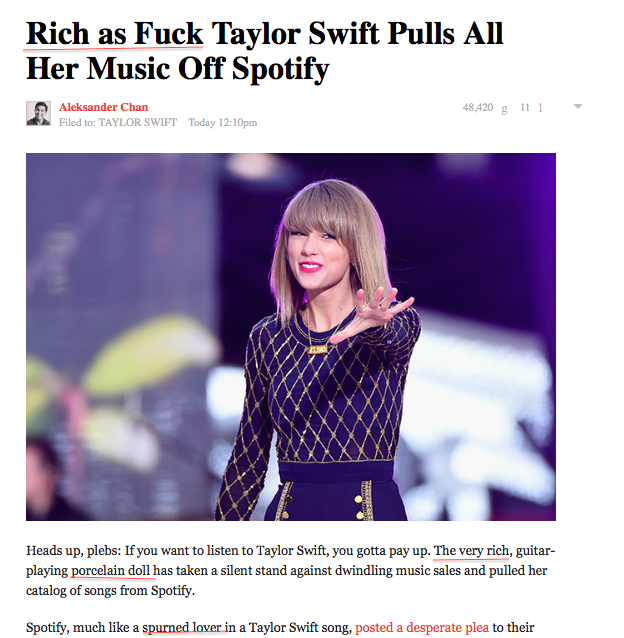Click the '1' counter next to replies
The image size is (624, 638).
pyautogui.click(x=540, y=108)
